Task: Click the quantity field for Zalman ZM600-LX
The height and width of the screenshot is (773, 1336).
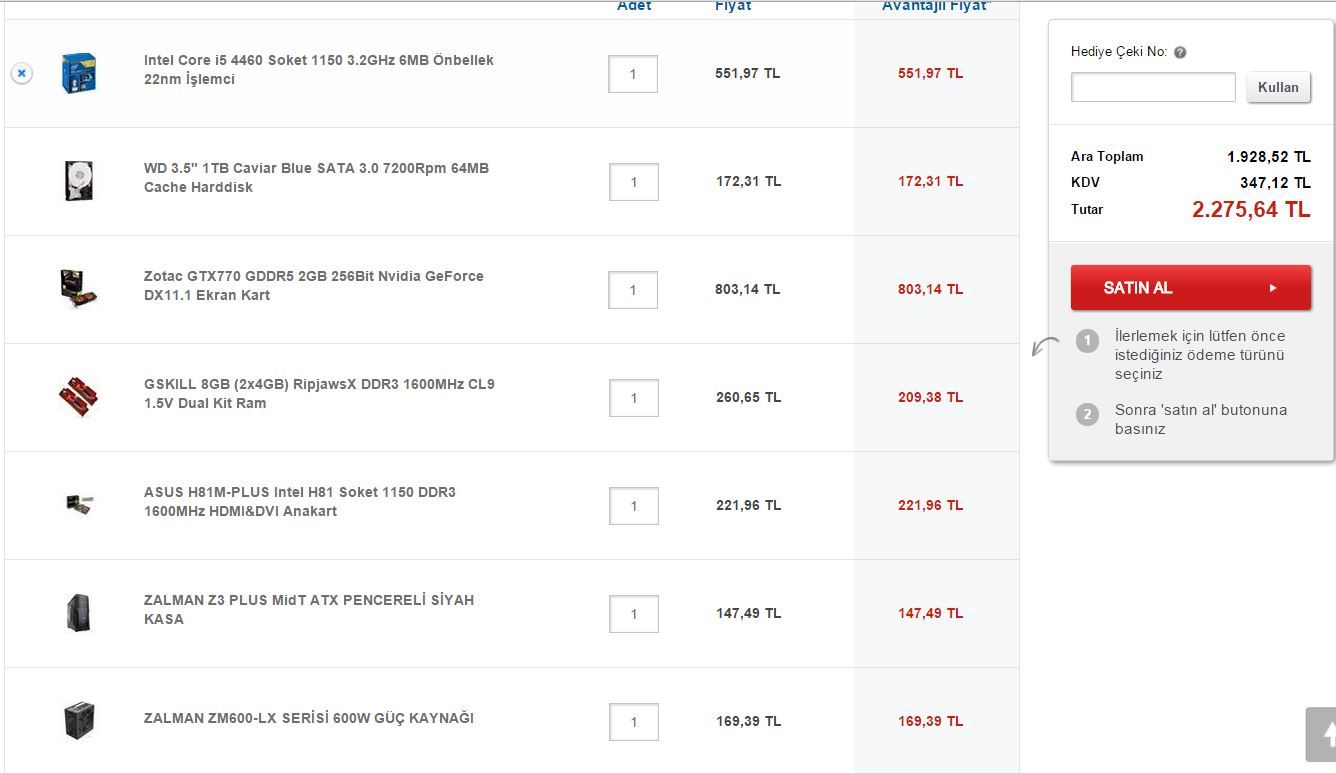Action: (633, 722)
